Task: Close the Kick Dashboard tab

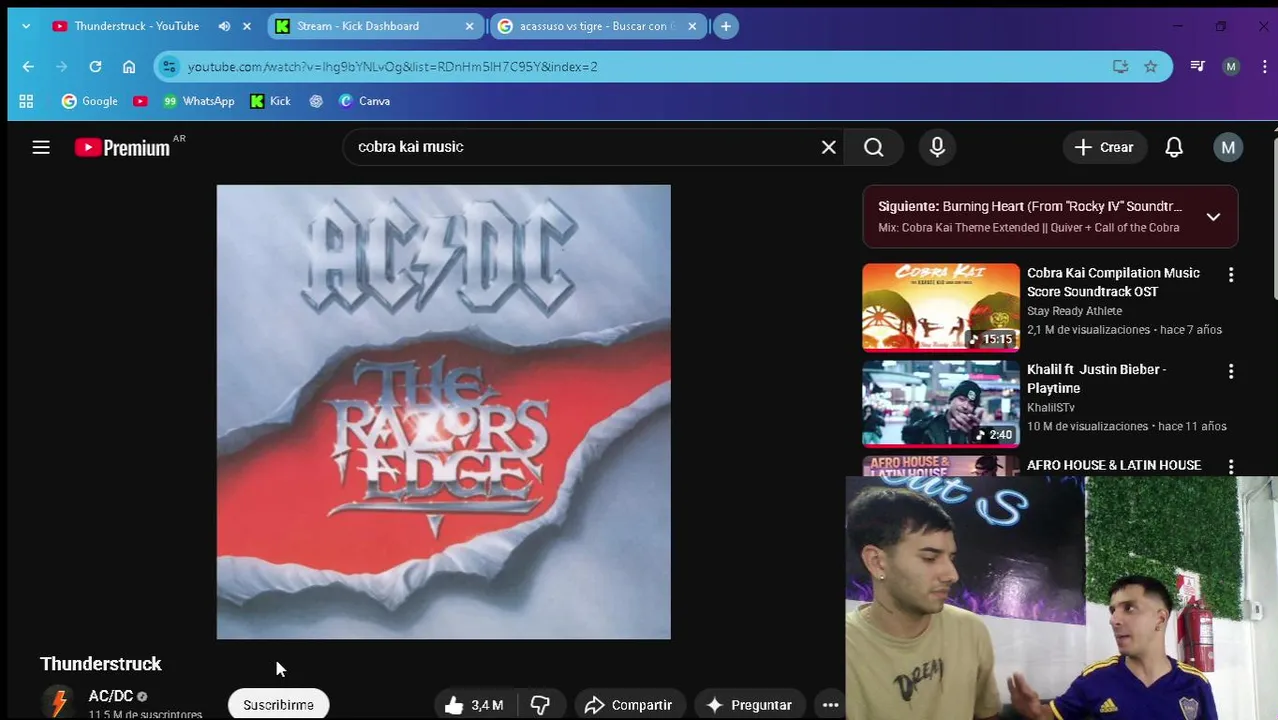Action: [469, 26]
